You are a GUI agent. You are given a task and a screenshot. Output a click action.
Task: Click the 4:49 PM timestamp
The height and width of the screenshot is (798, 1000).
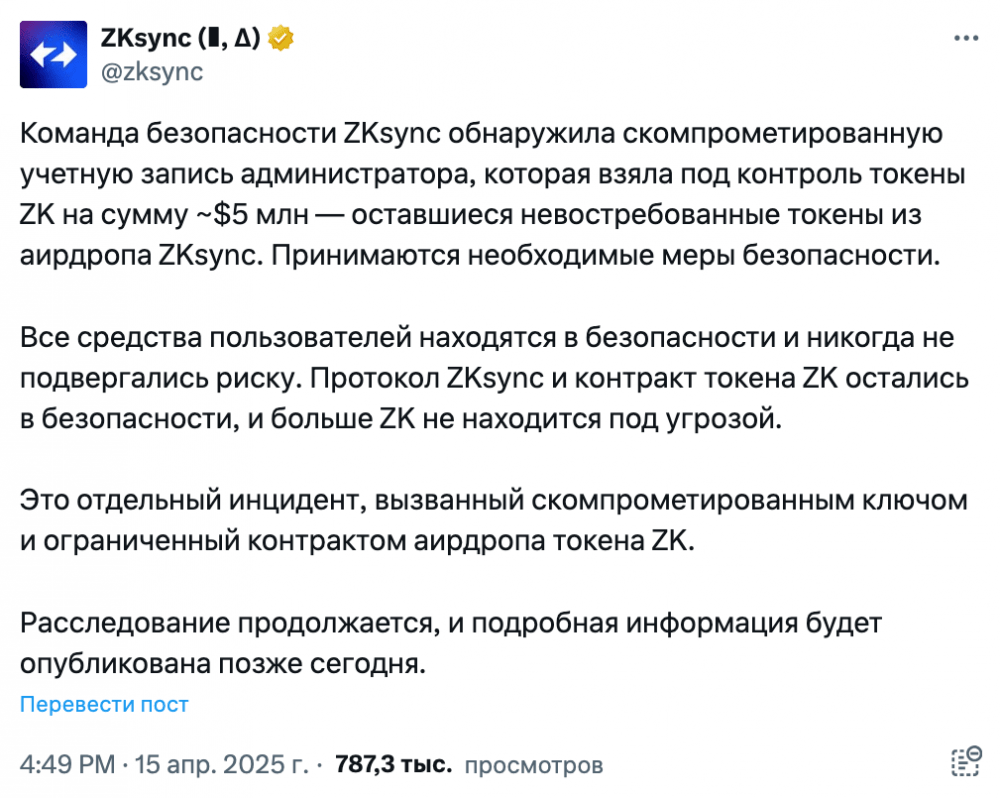point(68,764)
